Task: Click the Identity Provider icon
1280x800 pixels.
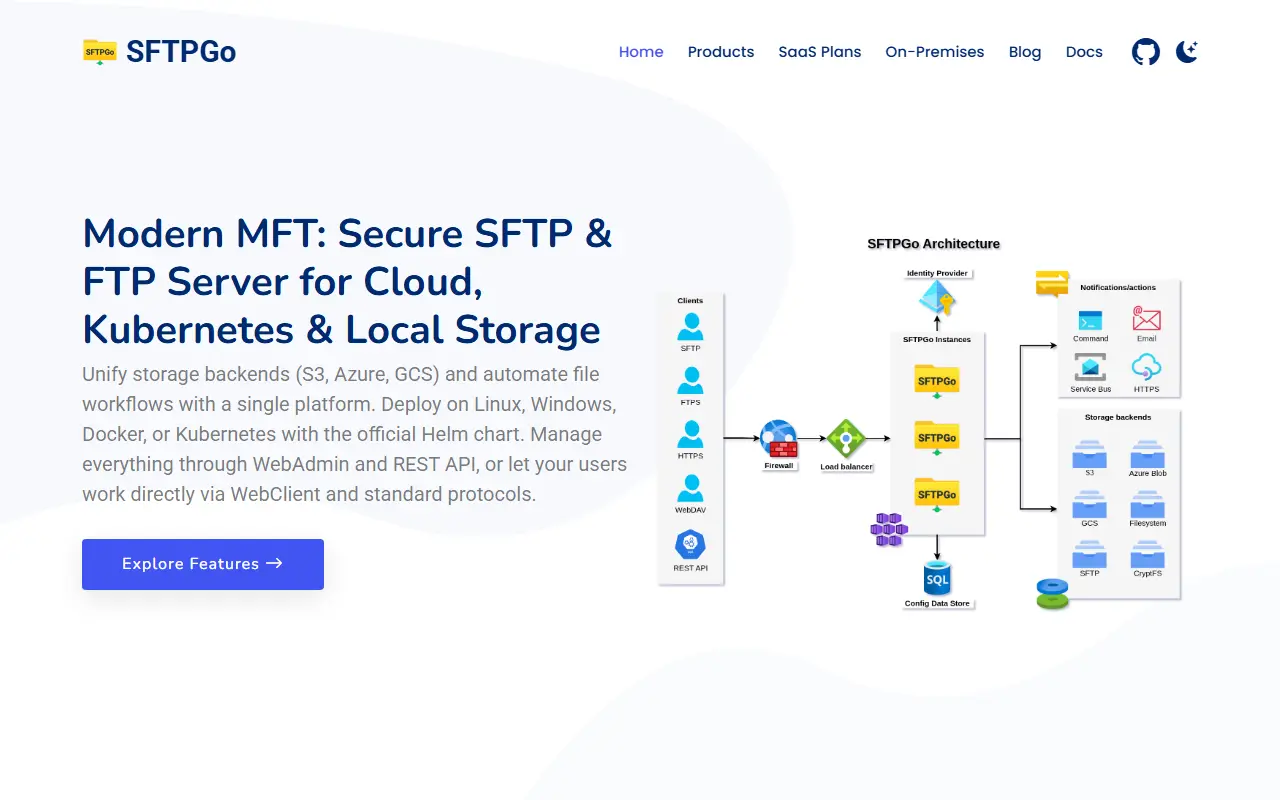Action: click(x=938, y=297)
